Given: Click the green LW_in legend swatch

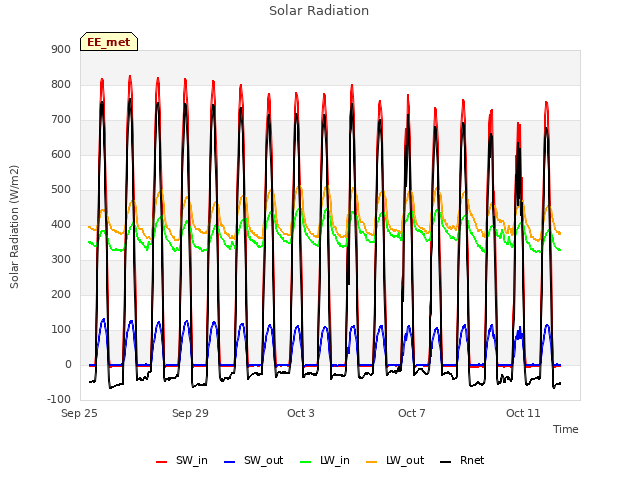Looking at the screenshot, I should (x=306, y=462).
